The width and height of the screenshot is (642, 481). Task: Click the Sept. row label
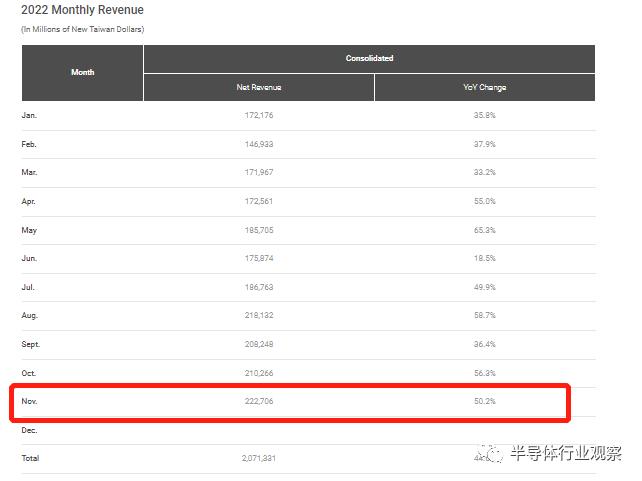tap(32, 344)
